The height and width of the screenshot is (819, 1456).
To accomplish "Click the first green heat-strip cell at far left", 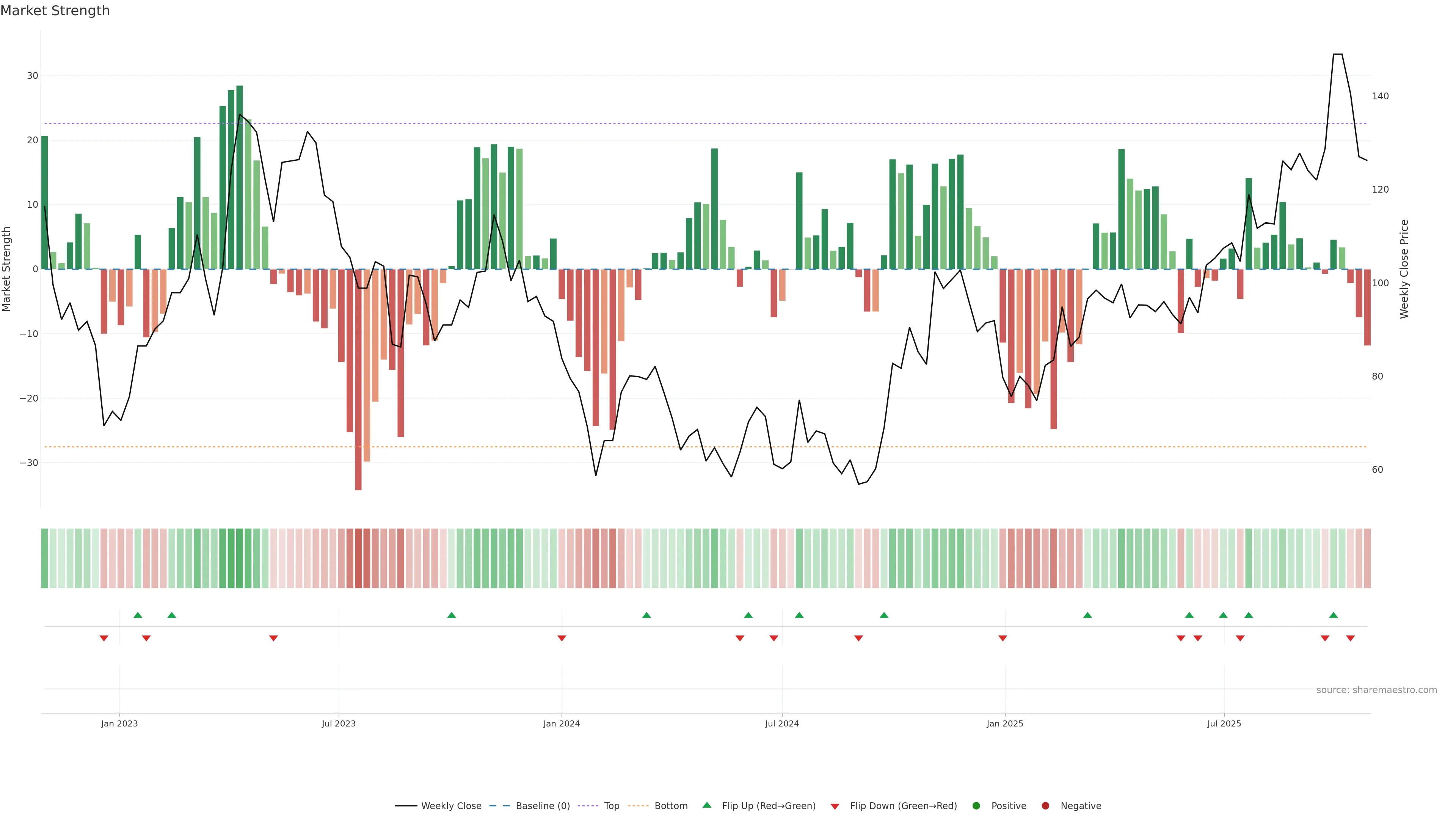I will [x=45, y=558].
